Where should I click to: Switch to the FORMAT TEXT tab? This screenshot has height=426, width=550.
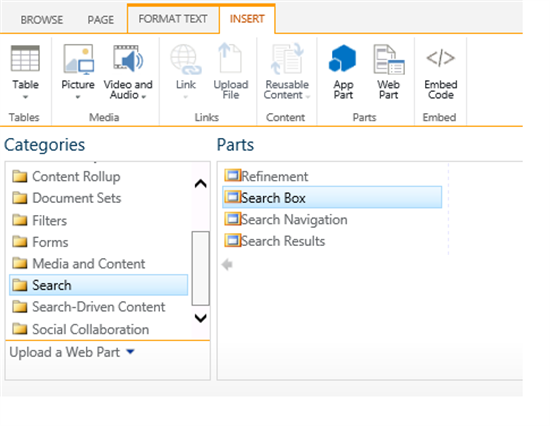click(x=173, y=19)
